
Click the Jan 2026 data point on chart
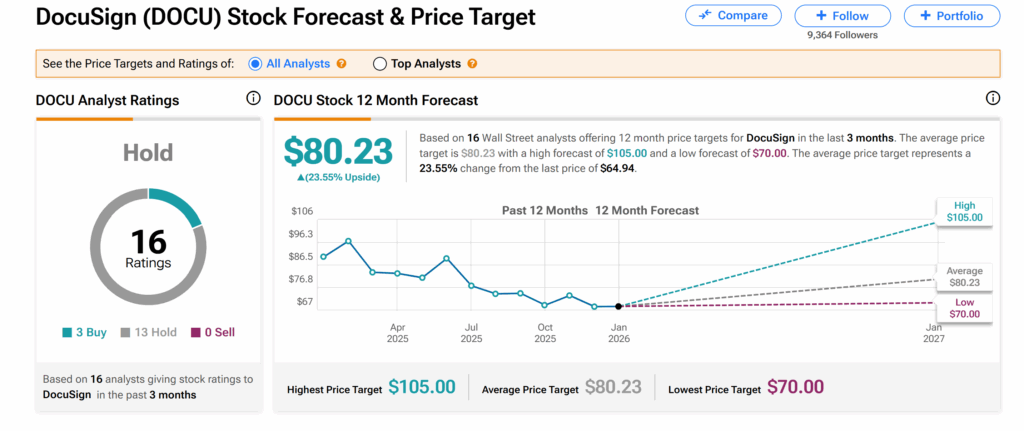619,306
